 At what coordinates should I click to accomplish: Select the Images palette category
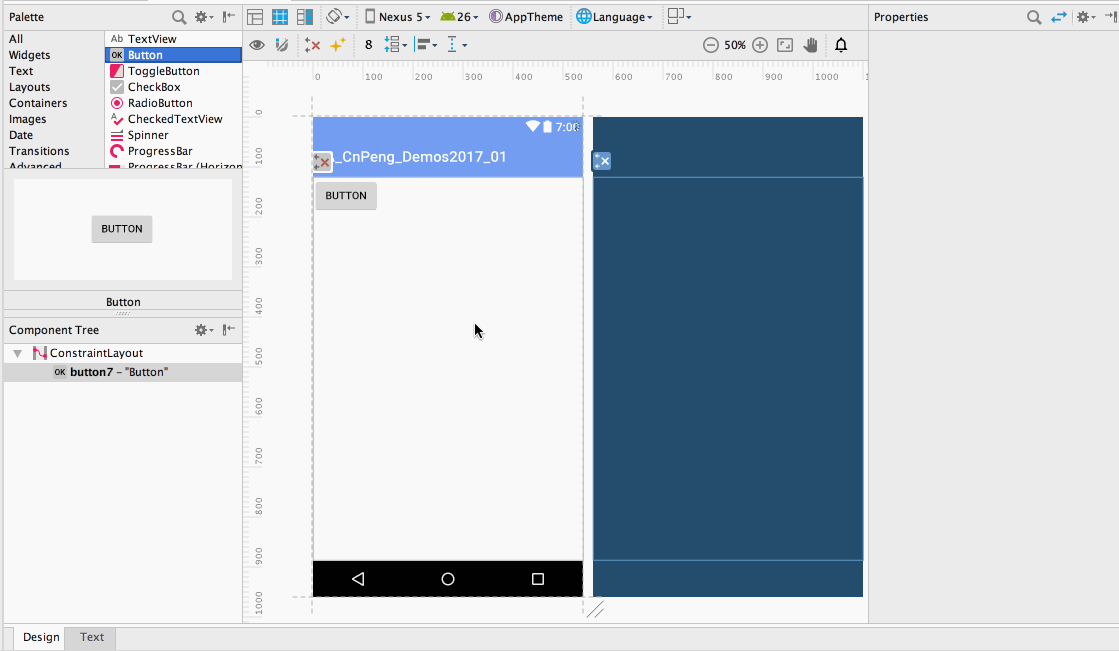coord(27,119)
